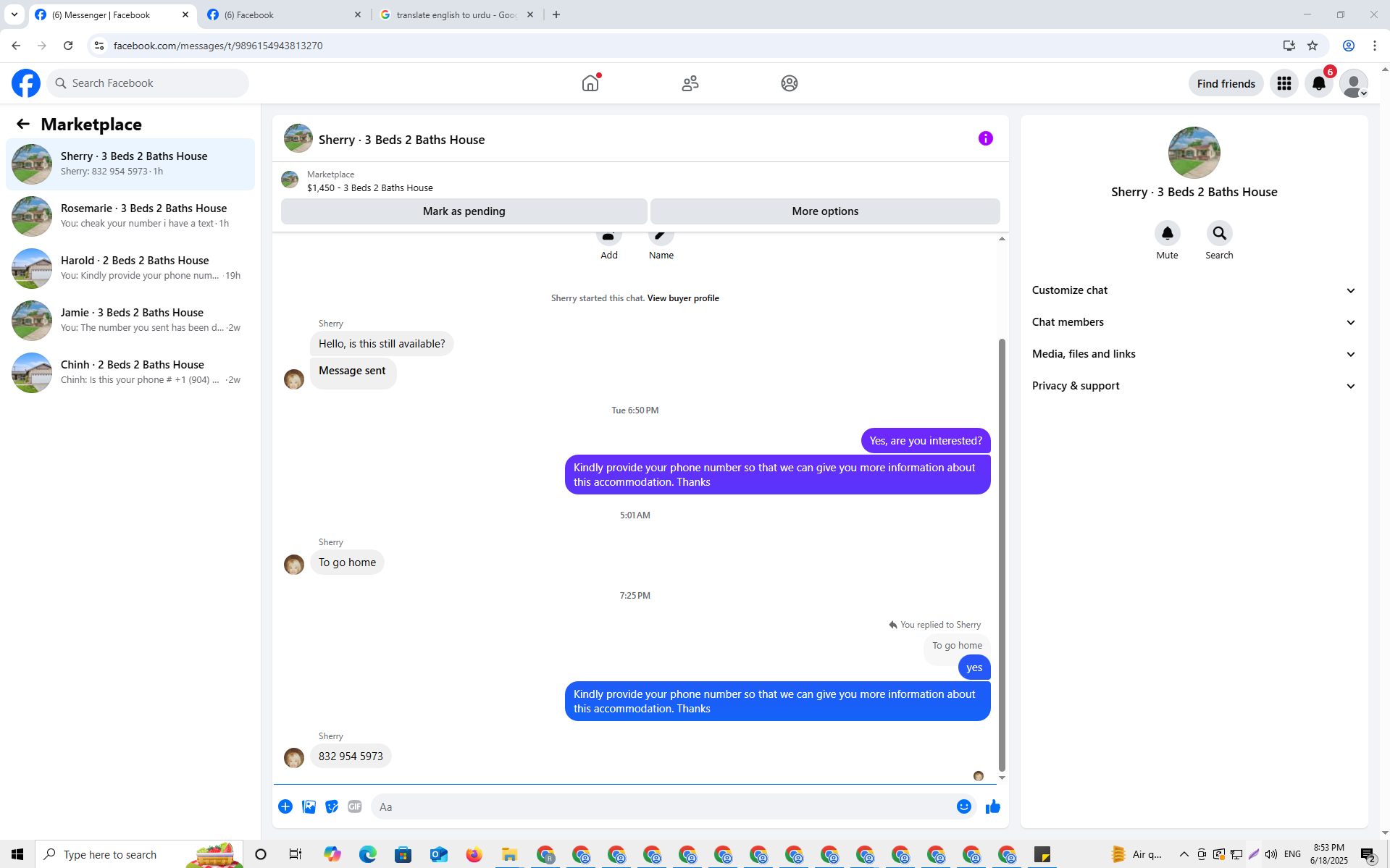Screen dimensions: 1390x868
Task: Expand the Privacy & support section
Action: 1194,386
